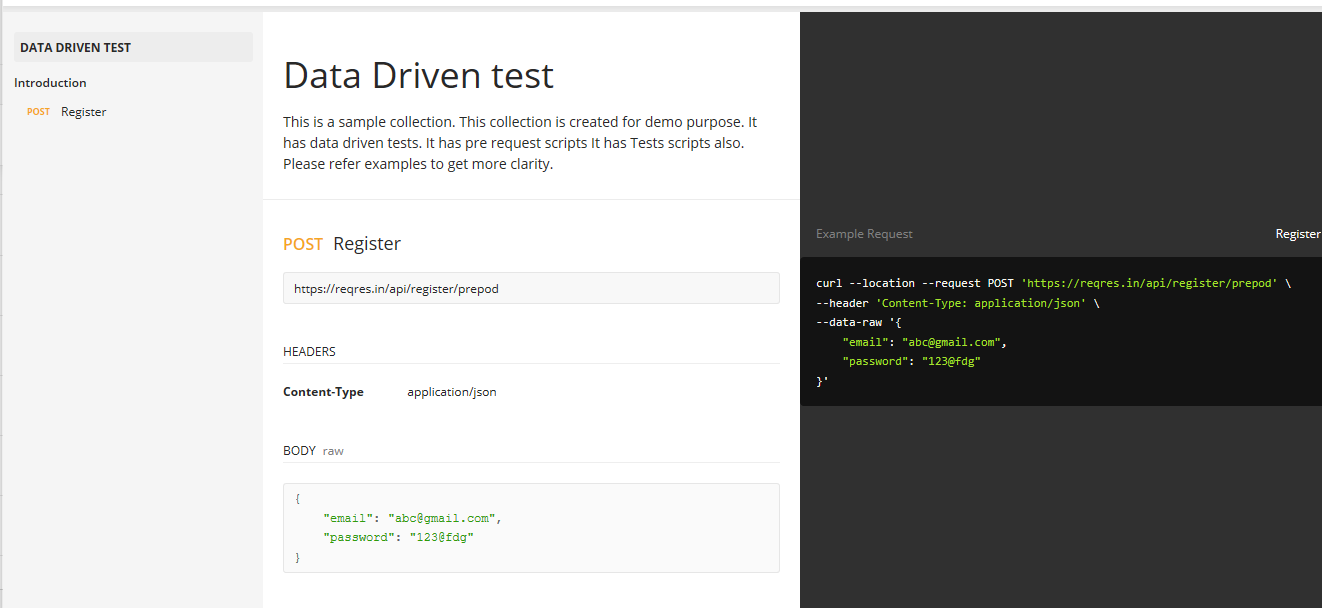Click the curl command first line
The image size is (1322, 608).
pyautogui.click(x=1053, y=283)
